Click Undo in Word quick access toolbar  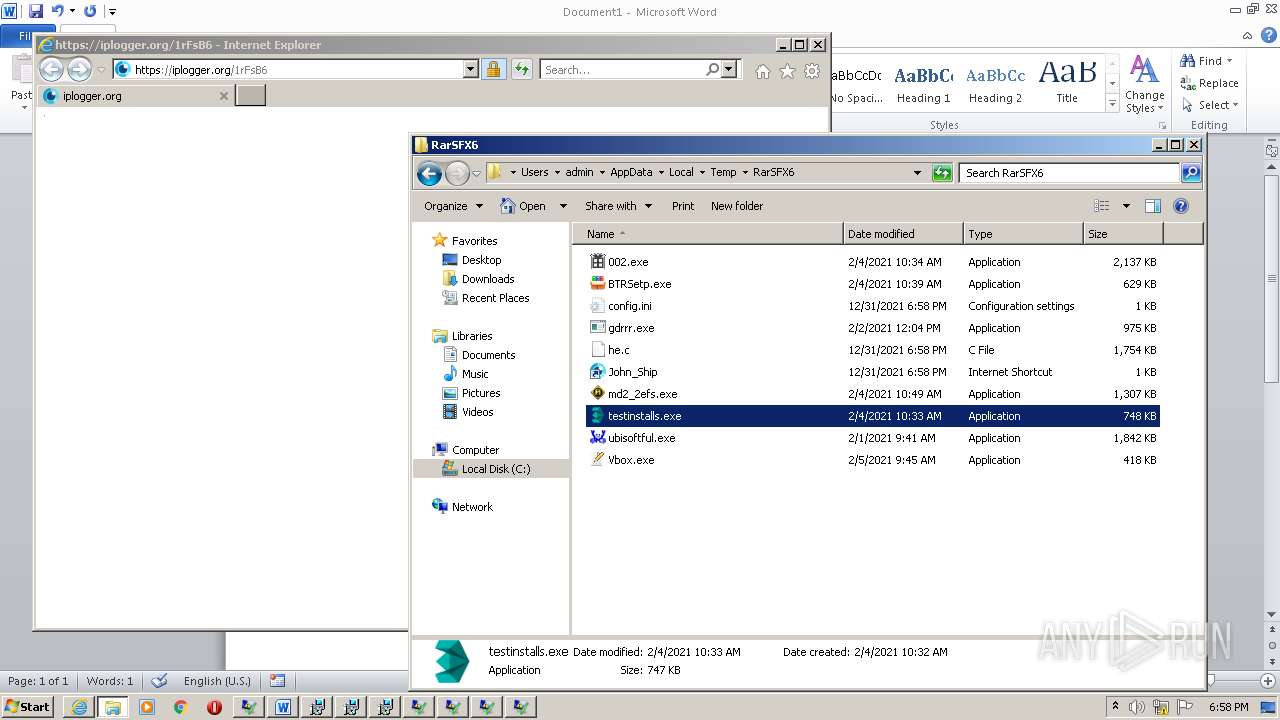(x=57, y=11)
